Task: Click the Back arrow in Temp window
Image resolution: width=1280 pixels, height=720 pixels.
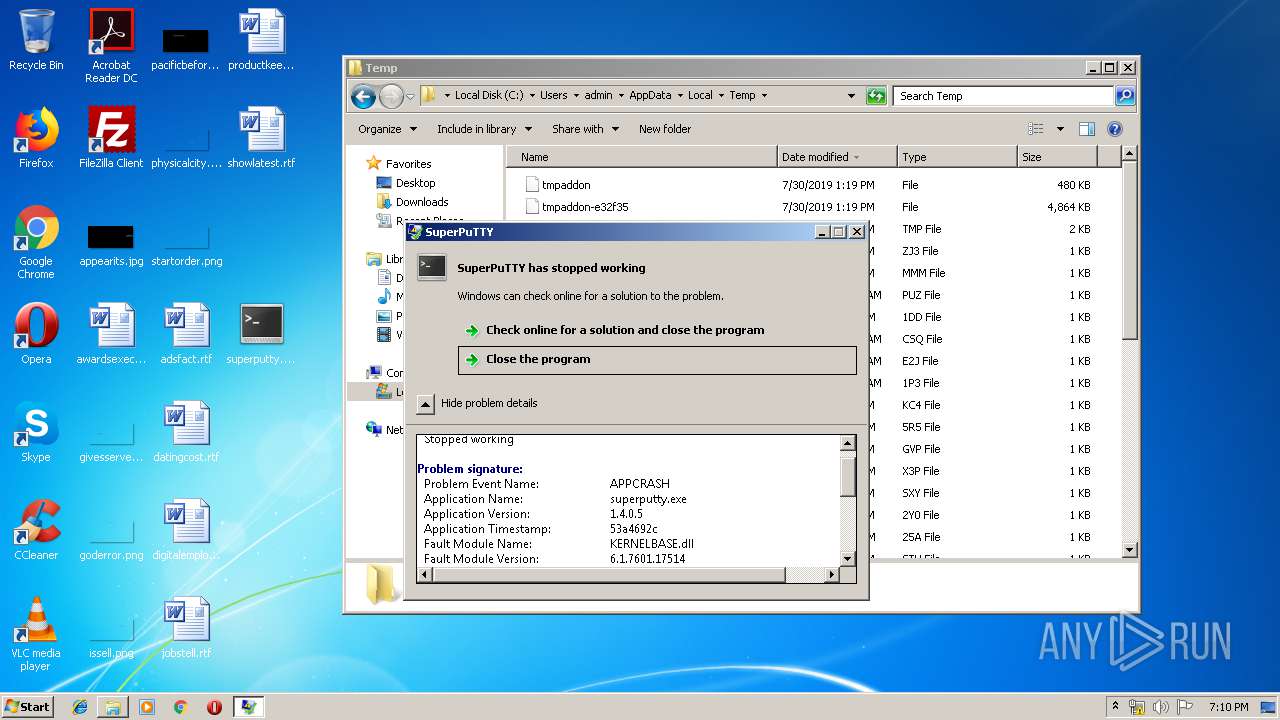Action: coord(363,96)
